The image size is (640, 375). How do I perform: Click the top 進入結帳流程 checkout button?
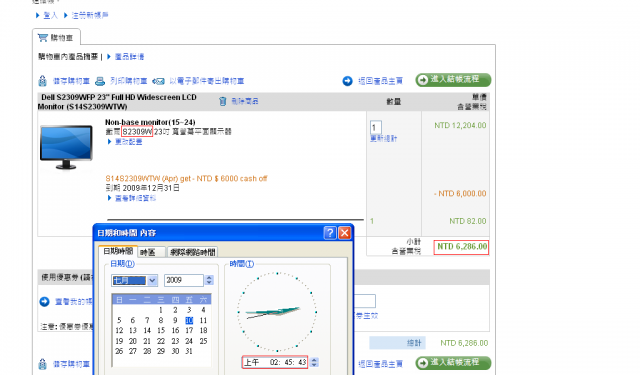tap(453, 80)
